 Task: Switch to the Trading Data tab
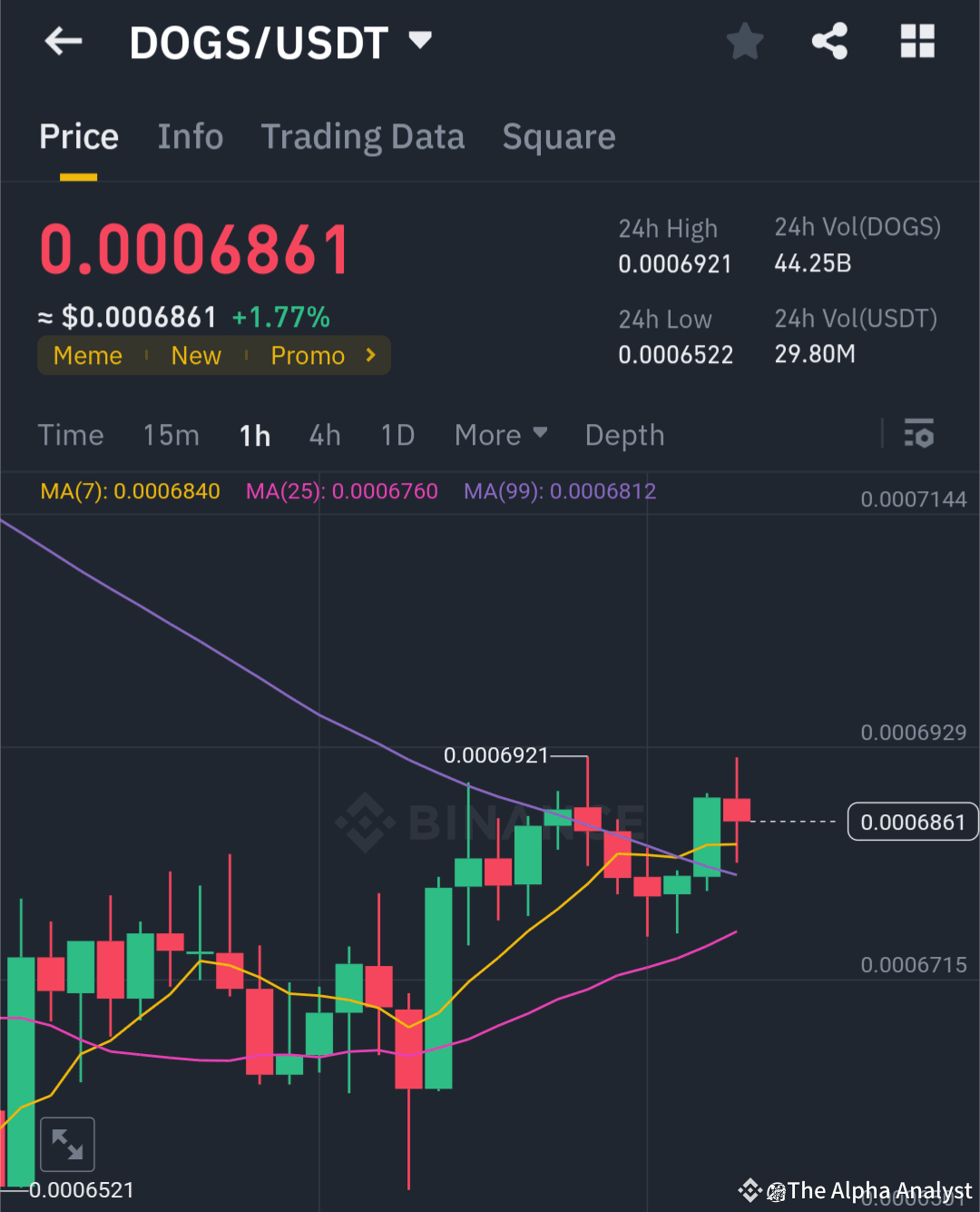click(363, 137)
